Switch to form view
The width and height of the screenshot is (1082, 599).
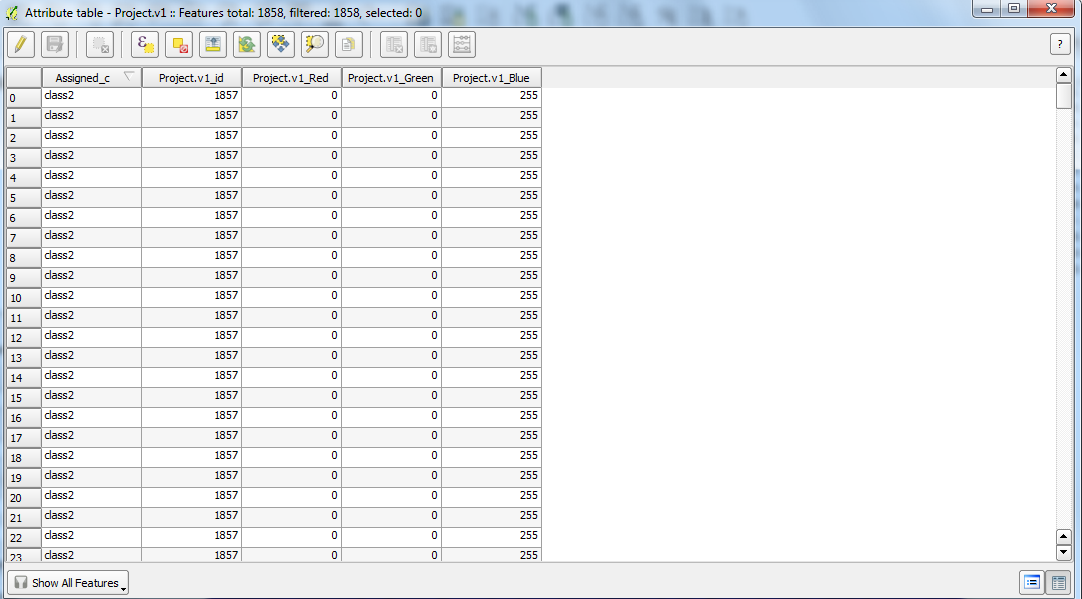[x=1032, y=582]
